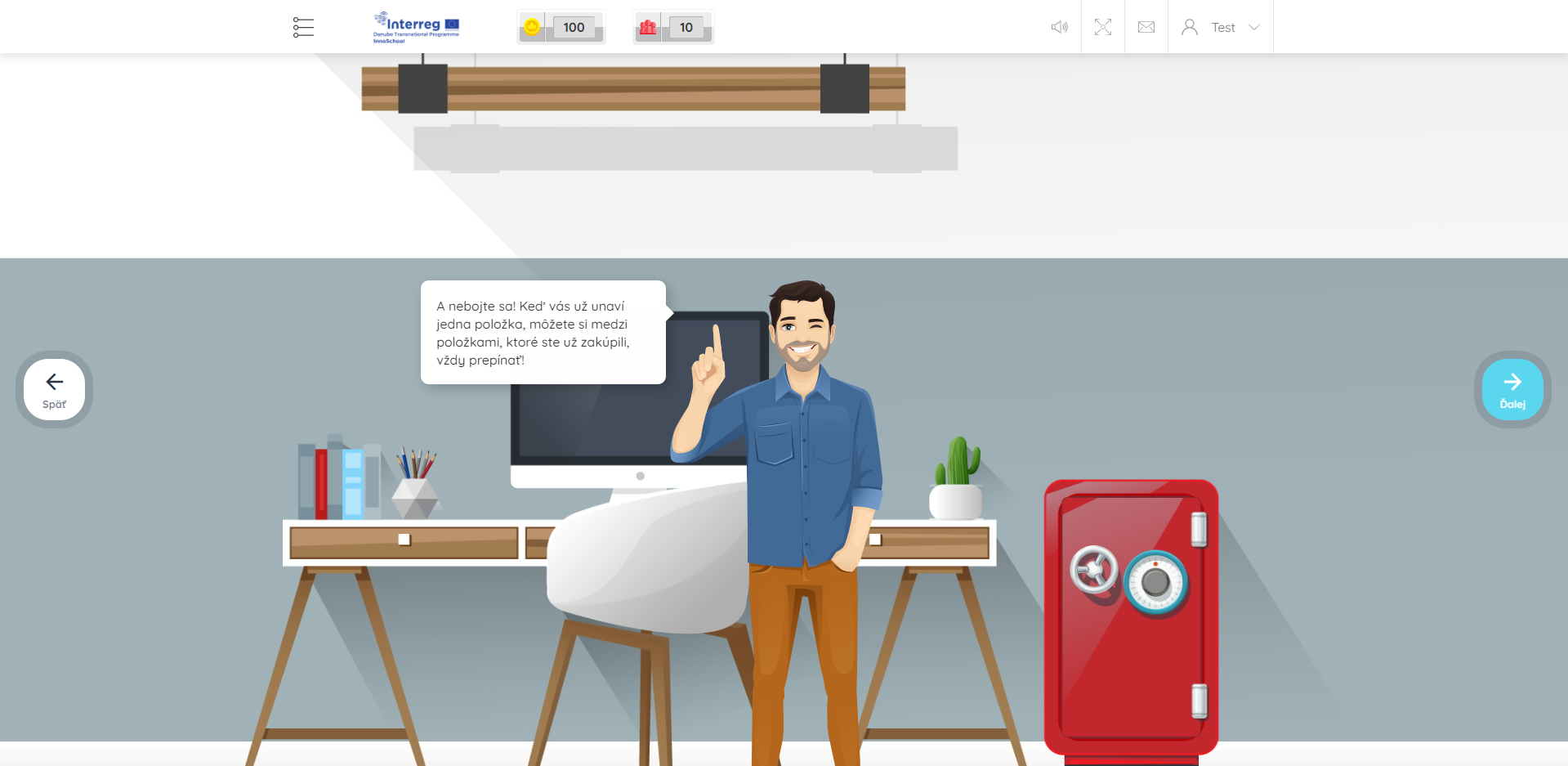Continue with the Ďalej button
Screen dimensions: 1568x766
(x=1512, y=389)
